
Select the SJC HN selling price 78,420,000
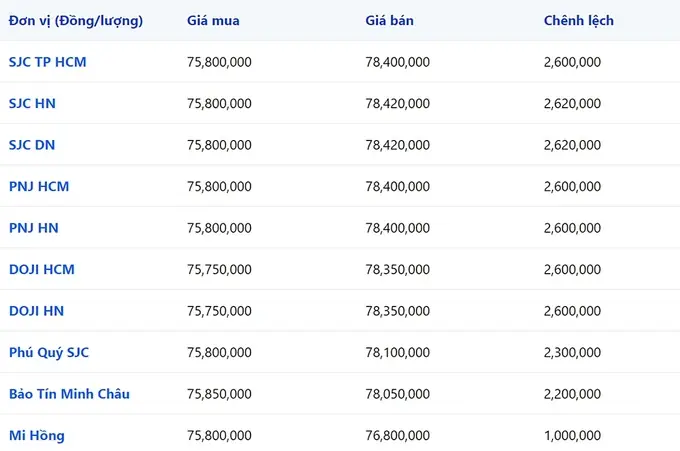pyautogui.click(x=397, y=104)
